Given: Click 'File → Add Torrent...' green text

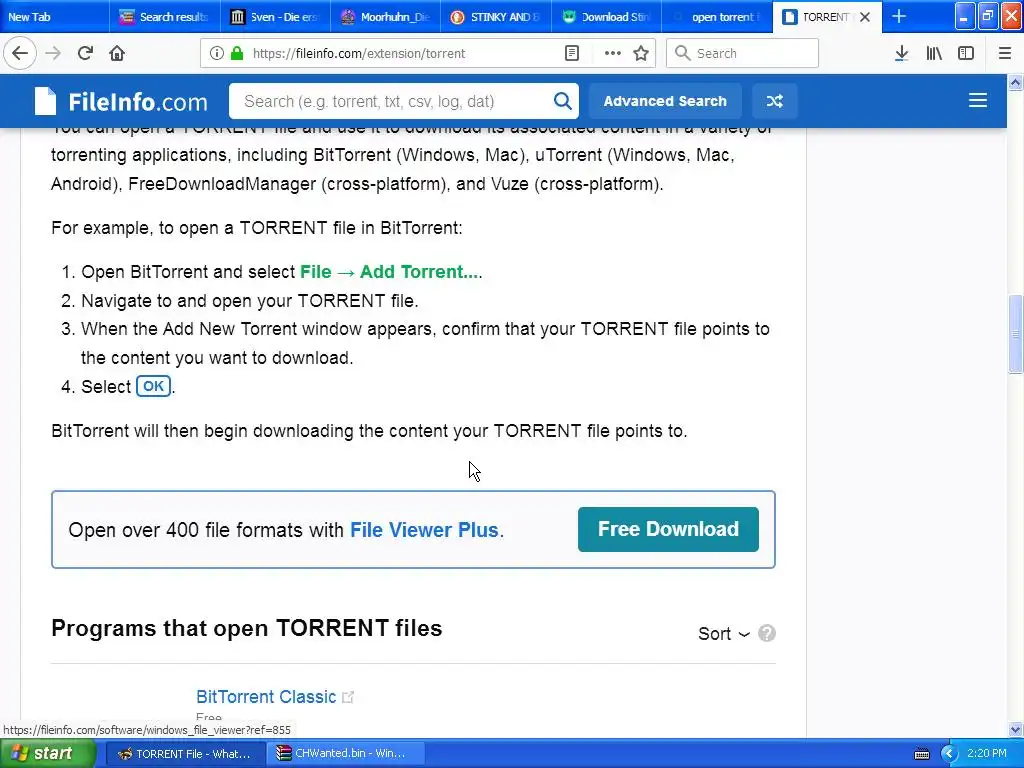Looking at the screenshot, I should [x=389, y=272].
